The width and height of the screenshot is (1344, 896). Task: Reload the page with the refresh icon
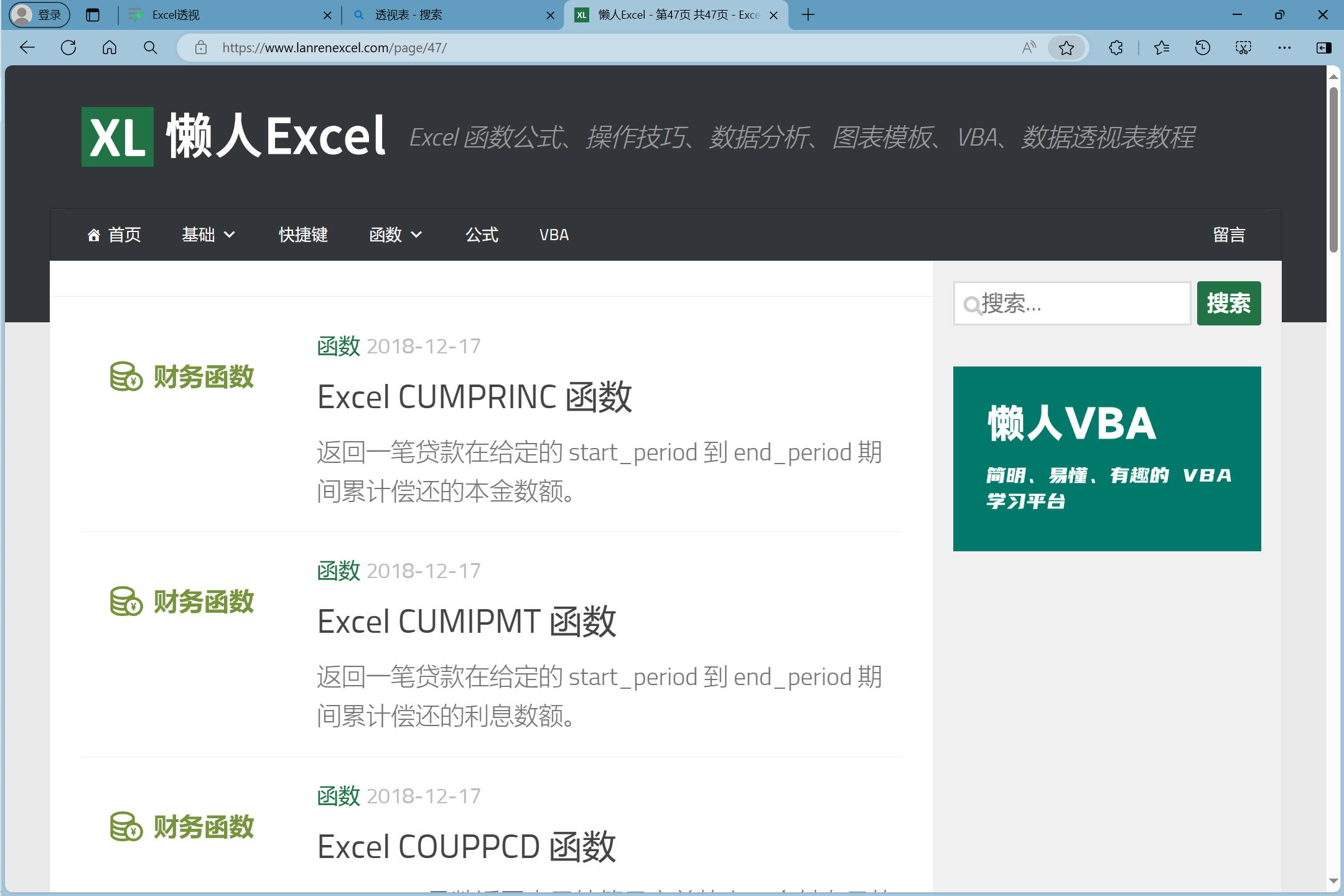pos(68,48)
